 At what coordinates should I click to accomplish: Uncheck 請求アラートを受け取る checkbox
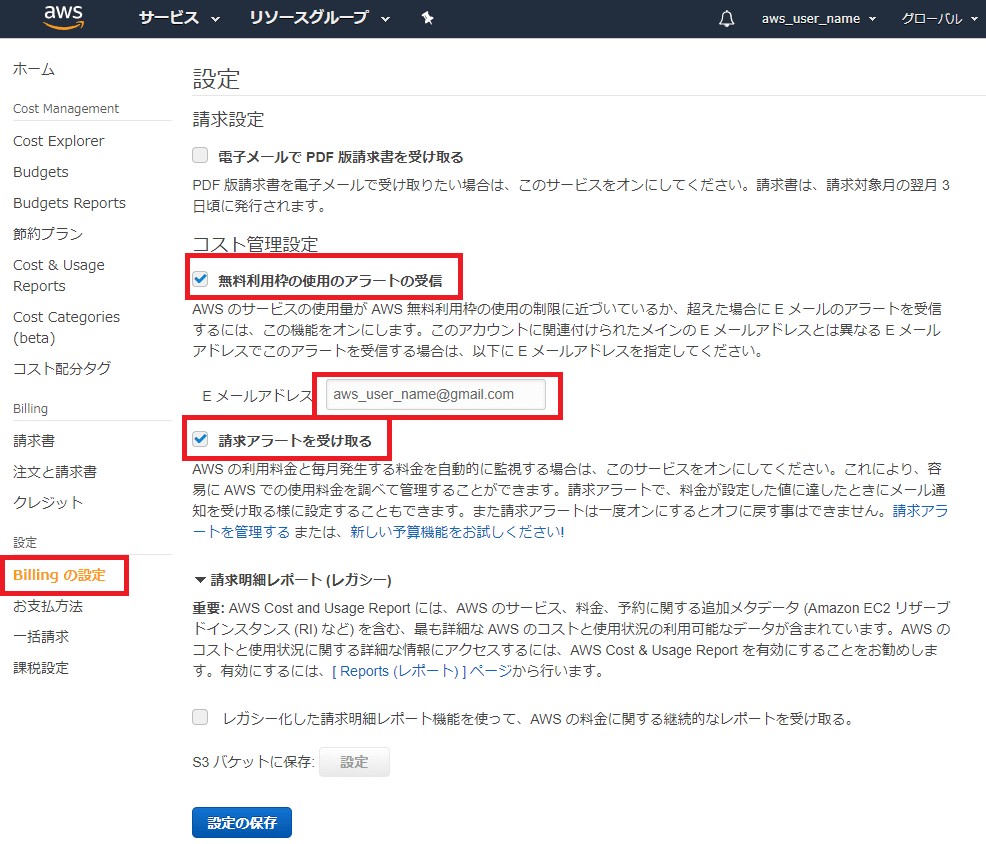coord(200,439)
